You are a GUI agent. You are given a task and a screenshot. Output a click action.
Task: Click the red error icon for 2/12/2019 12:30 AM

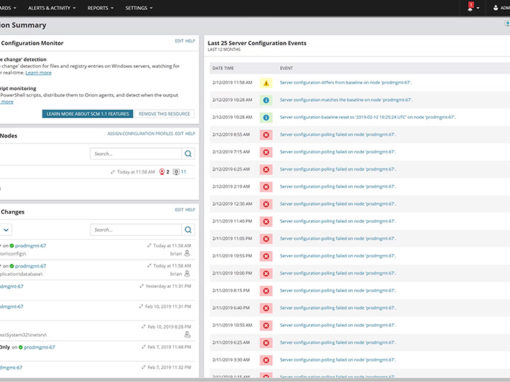(x=266, y=204)
